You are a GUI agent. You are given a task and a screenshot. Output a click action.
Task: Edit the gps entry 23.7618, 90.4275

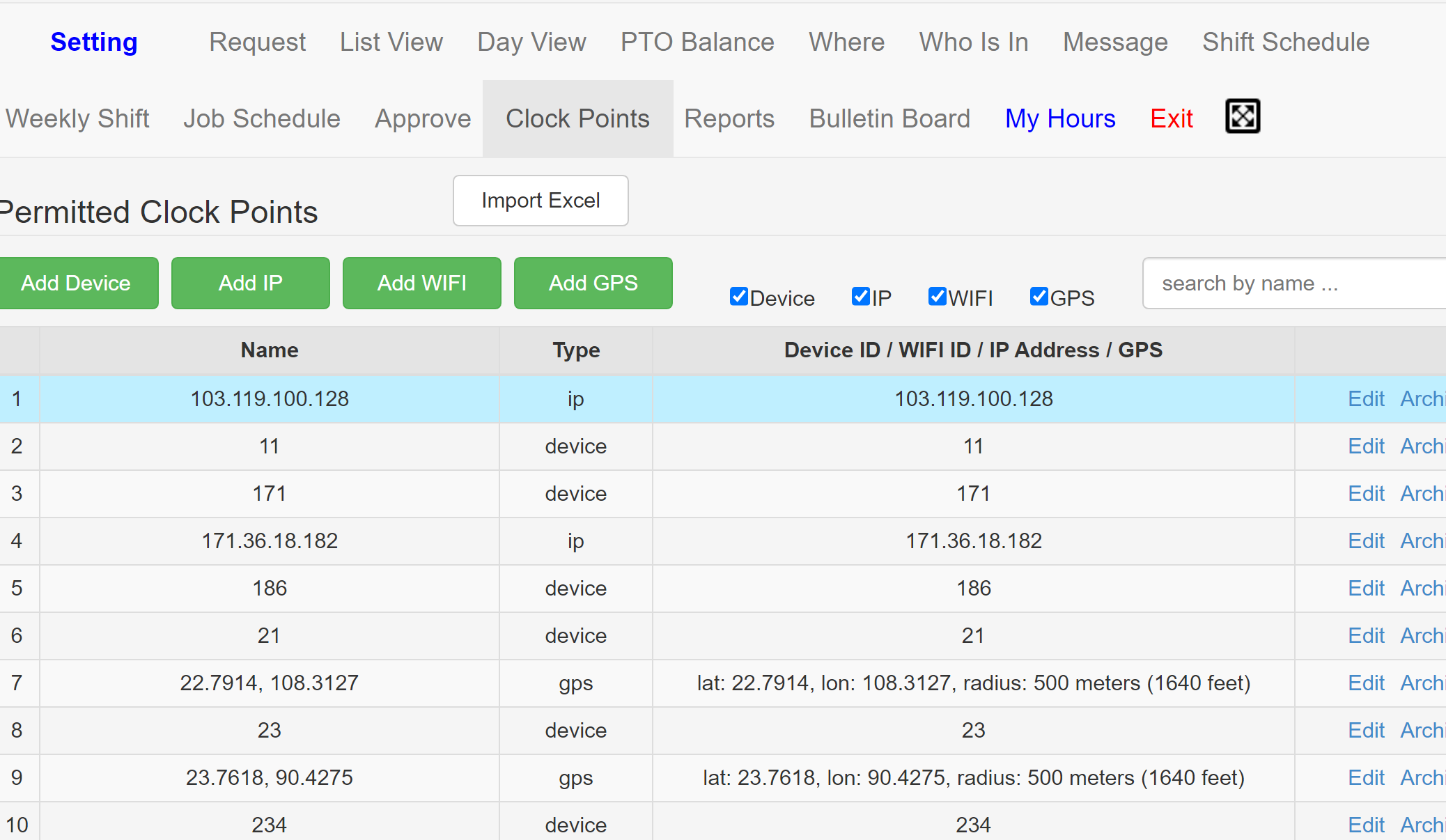pos(1365,777)
